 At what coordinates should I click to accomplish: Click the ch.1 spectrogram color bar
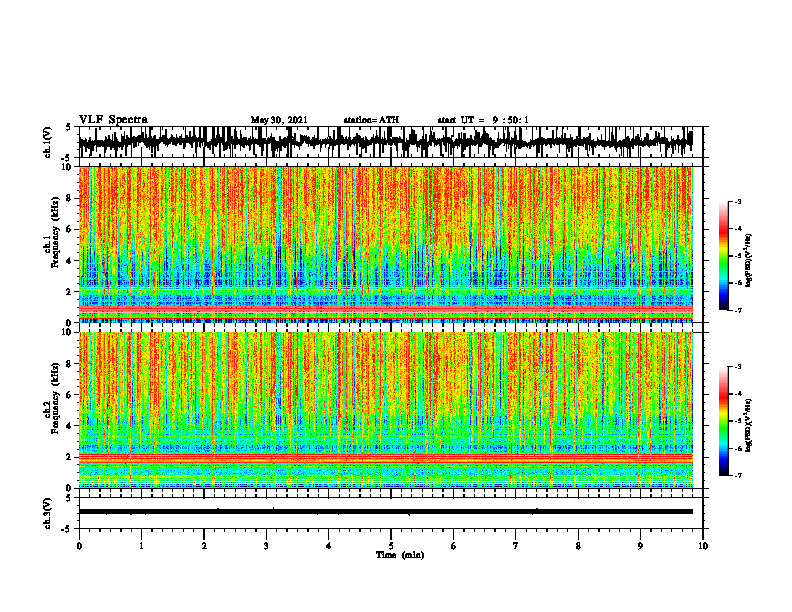pos(723,256)
